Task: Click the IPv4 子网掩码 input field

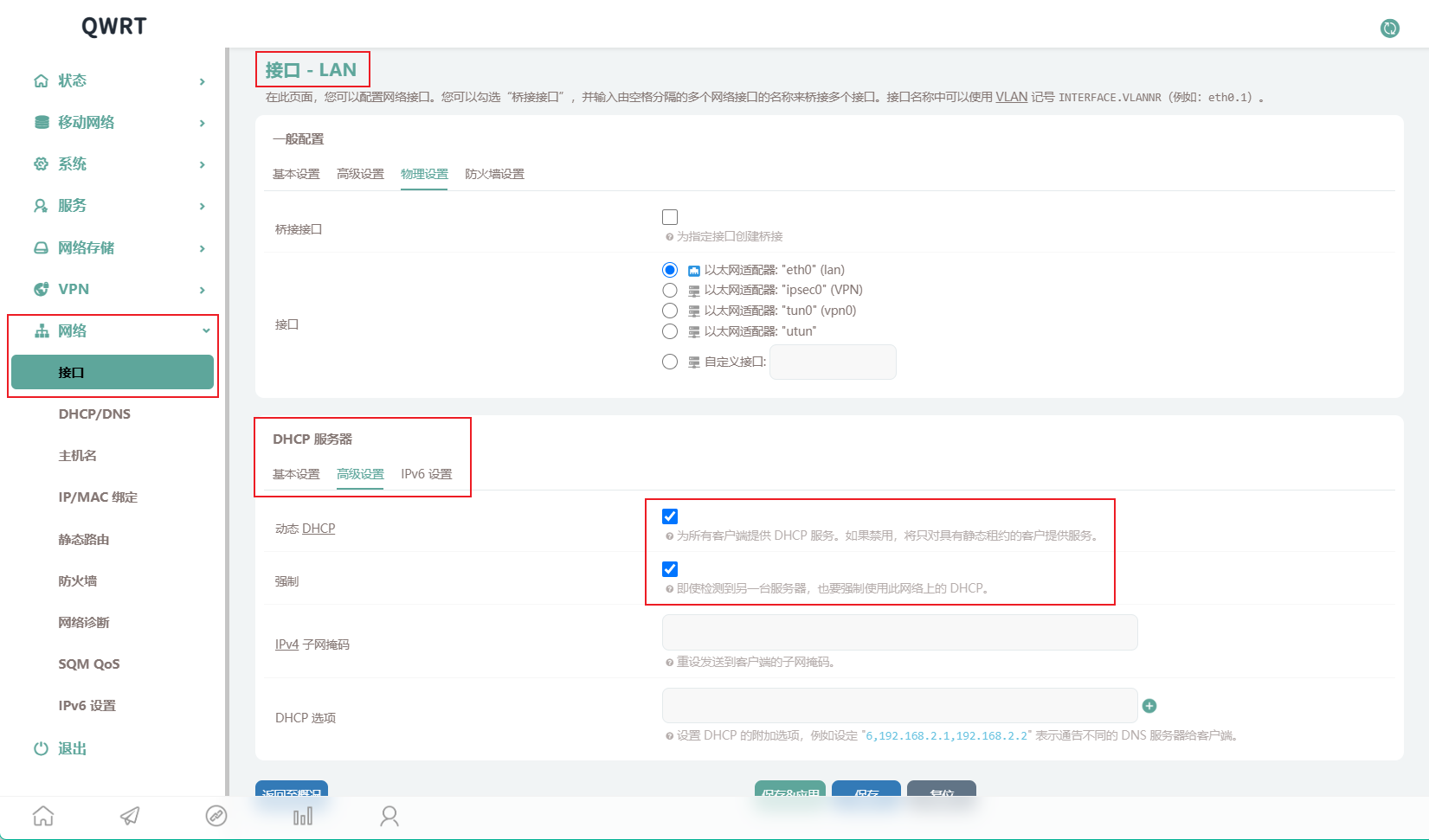Action: pos(899,632)
